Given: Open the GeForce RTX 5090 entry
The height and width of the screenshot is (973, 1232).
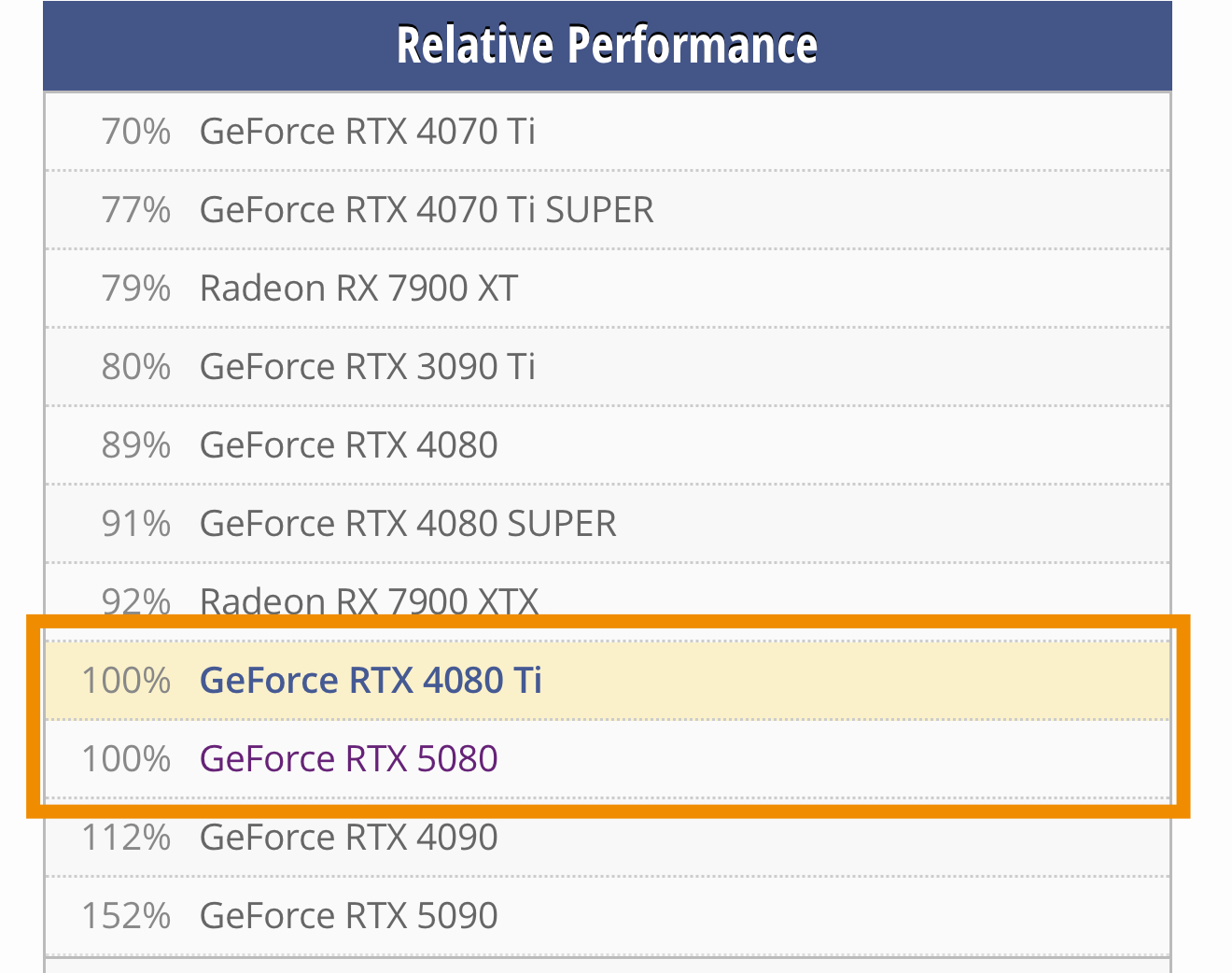Looking at the screenshot, I should [348, 916].
